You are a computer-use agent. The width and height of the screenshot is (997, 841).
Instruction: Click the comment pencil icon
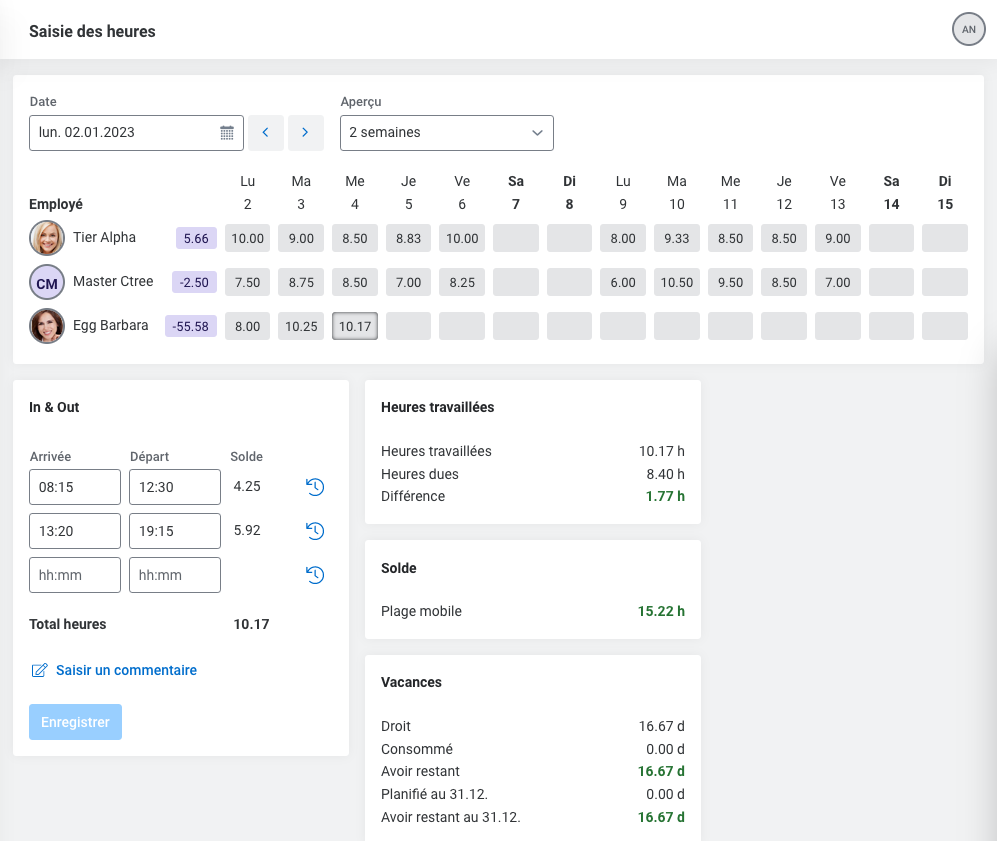(40, 670)
